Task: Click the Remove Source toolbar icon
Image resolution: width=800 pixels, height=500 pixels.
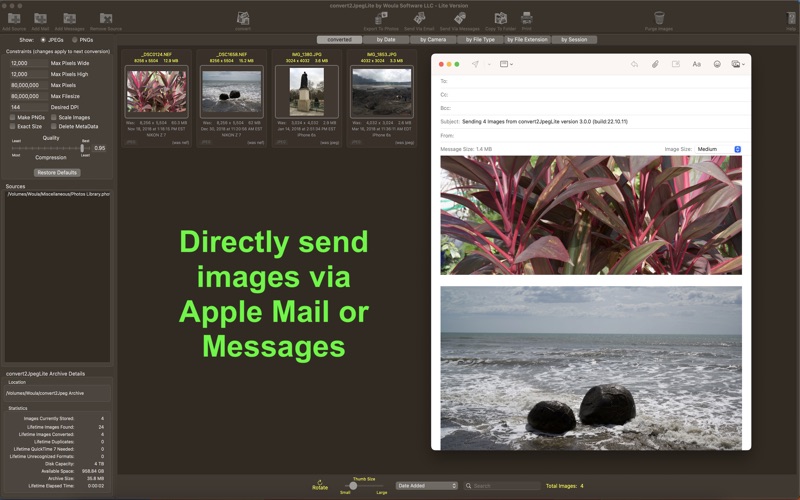Action: coord(106,18)
